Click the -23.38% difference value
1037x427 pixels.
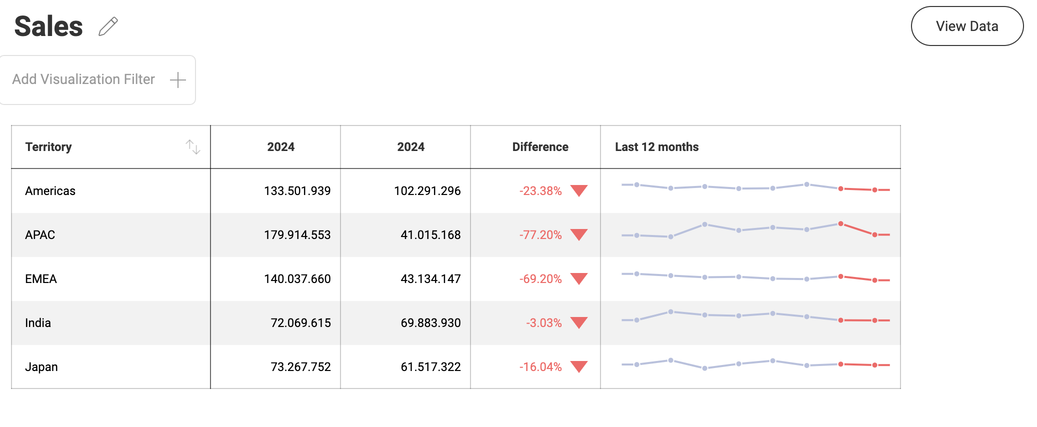(540, 191)
